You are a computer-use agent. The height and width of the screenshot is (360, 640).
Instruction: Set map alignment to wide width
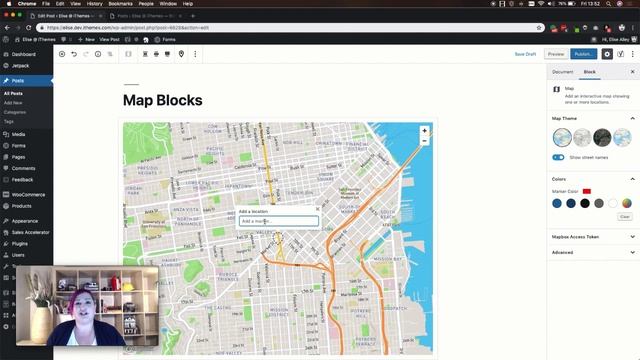pos(156,54)
